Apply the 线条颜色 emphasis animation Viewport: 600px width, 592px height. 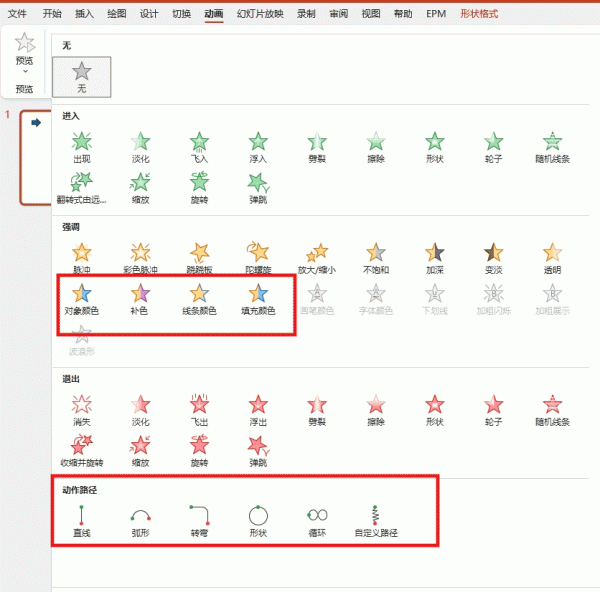pos(199,299)
